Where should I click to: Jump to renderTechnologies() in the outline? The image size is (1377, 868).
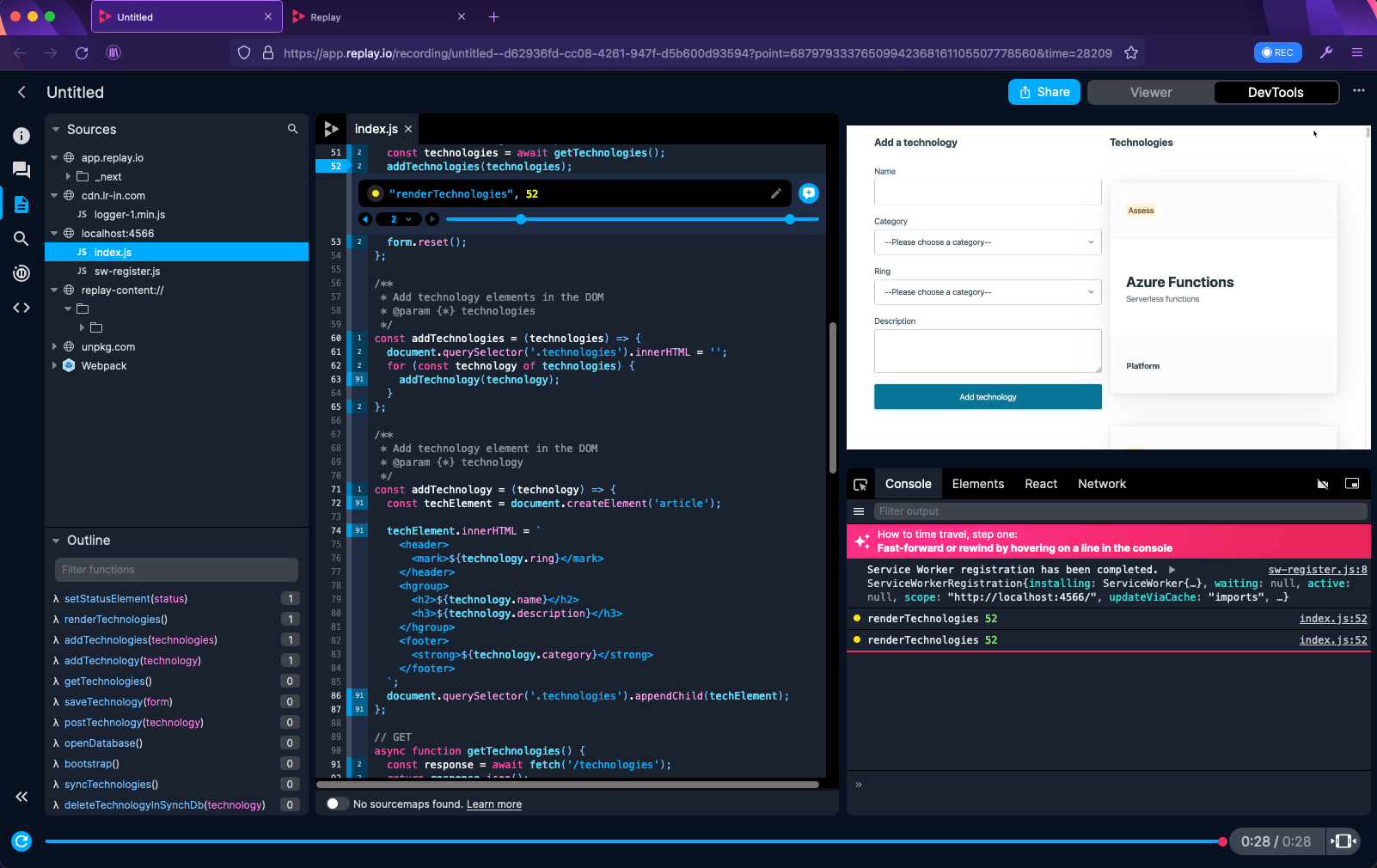(x=116, y=620)
